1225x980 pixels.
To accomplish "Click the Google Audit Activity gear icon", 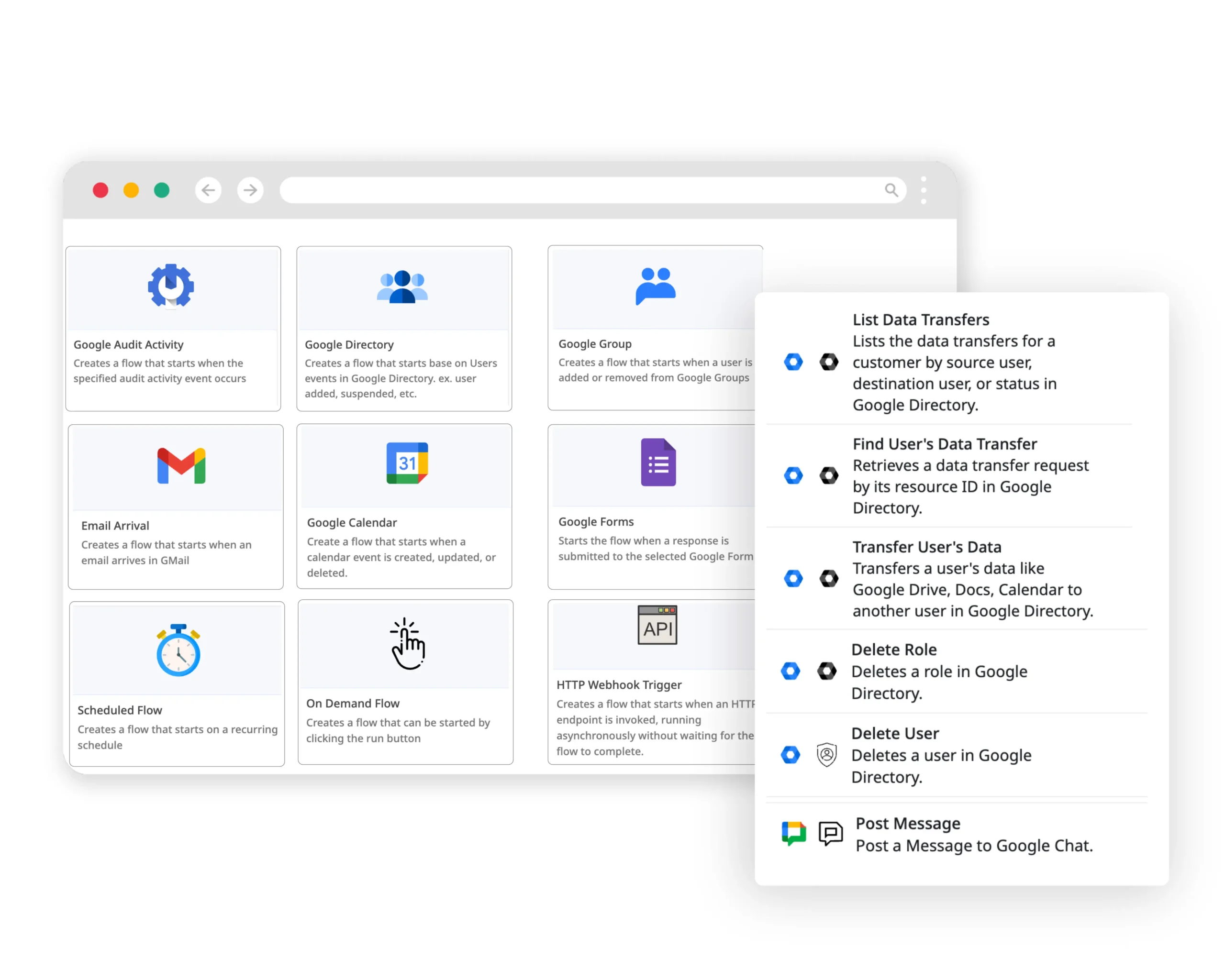I will tap(171, 286).
